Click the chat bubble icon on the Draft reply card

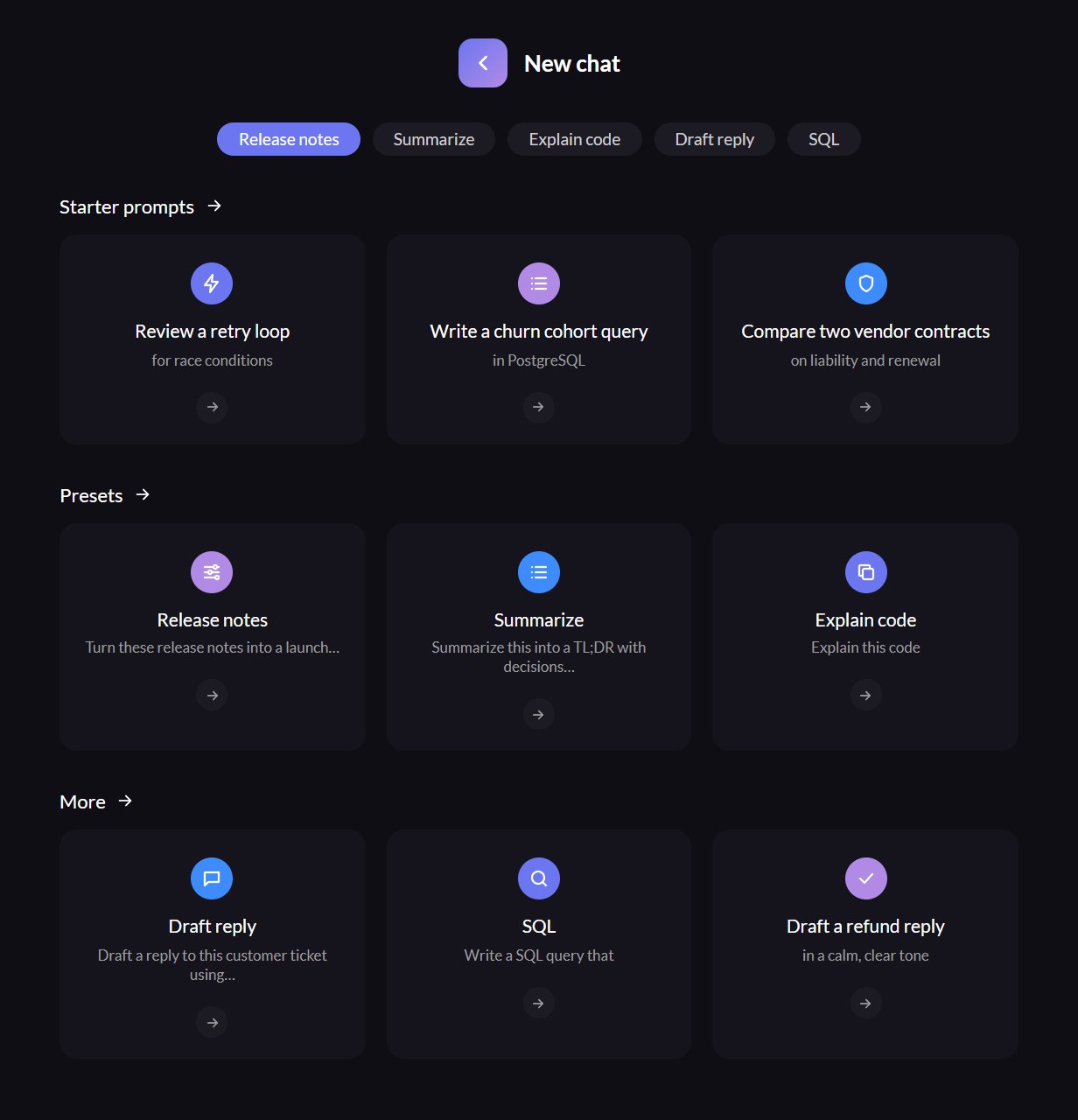click(212, 878)
